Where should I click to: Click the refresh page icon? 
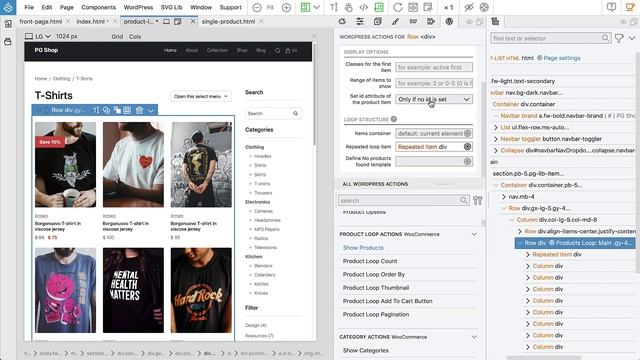pos(398,7)
